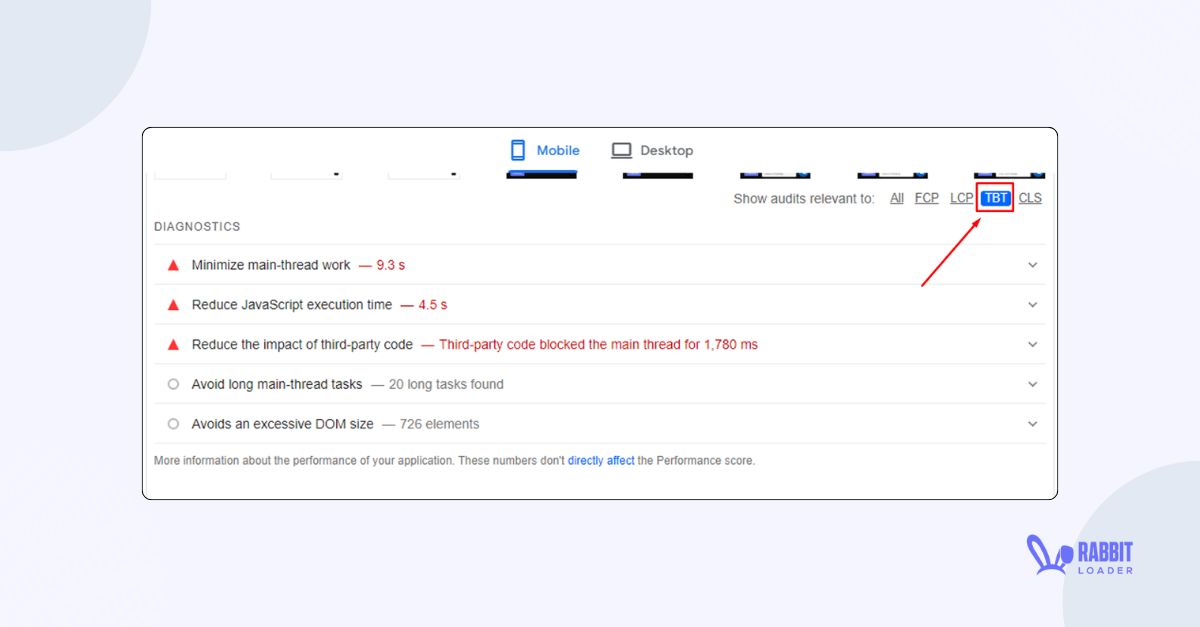The width and height of the screenshot is (1200, 627).
Task: Select the warning triangle for JavaScript execution time
Action: (x=172, y=304)
